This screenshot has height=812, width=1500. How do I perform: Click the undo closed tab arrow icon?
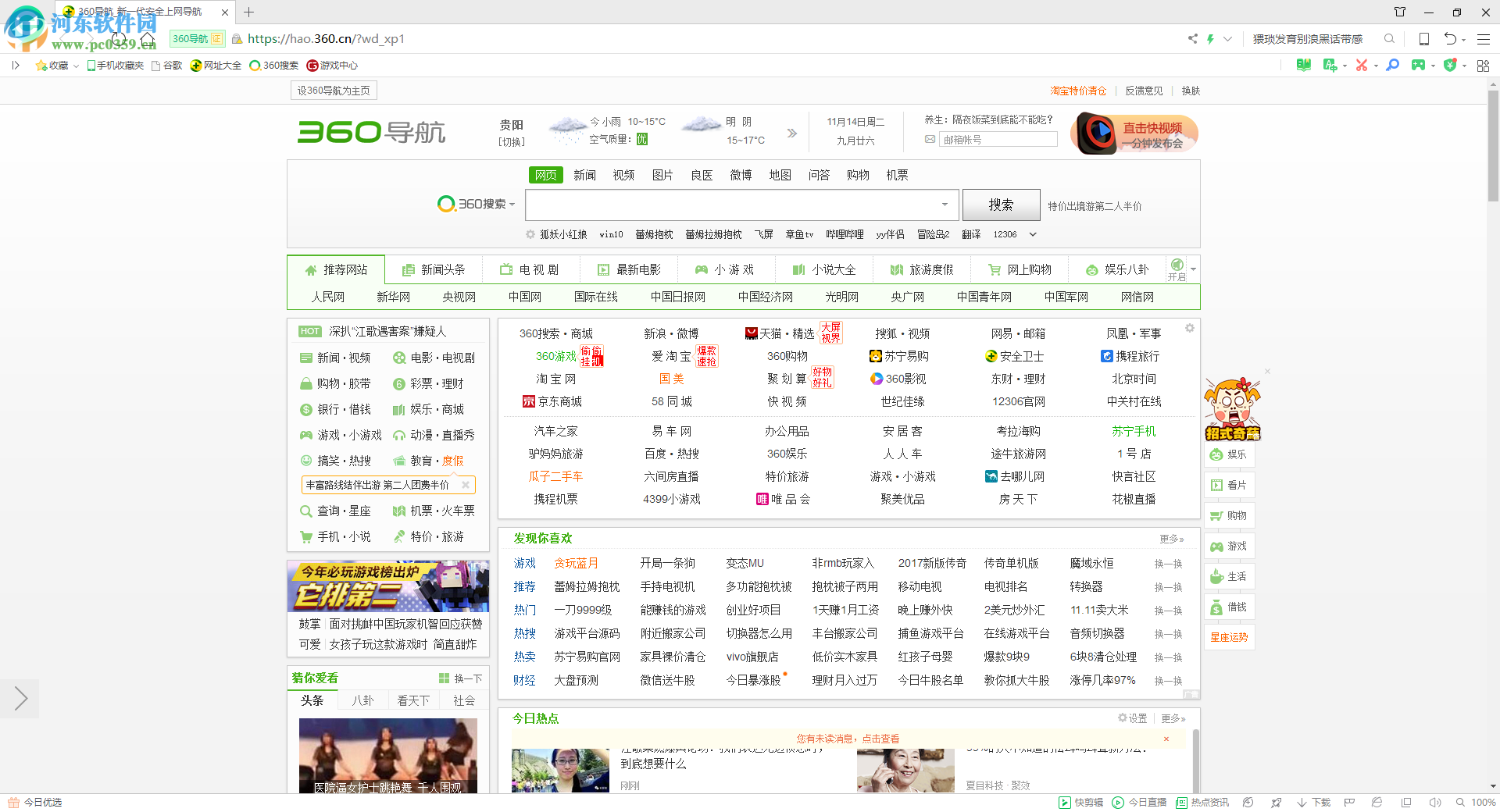click(1450, 38)
